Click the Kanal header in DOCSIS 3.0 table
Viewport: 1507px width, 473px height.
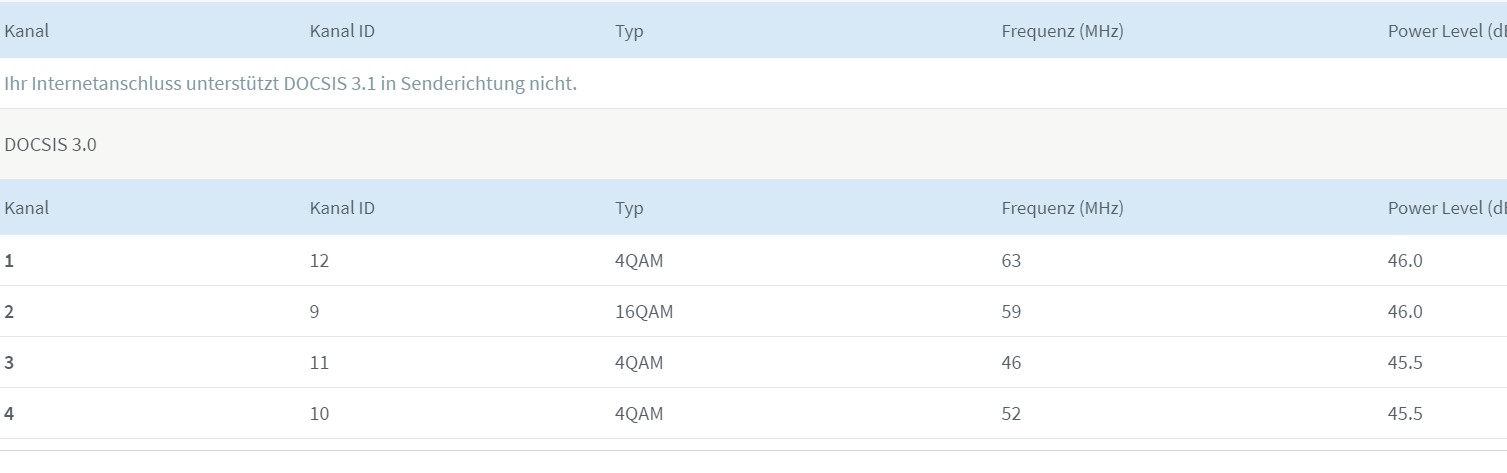point(27,208)
